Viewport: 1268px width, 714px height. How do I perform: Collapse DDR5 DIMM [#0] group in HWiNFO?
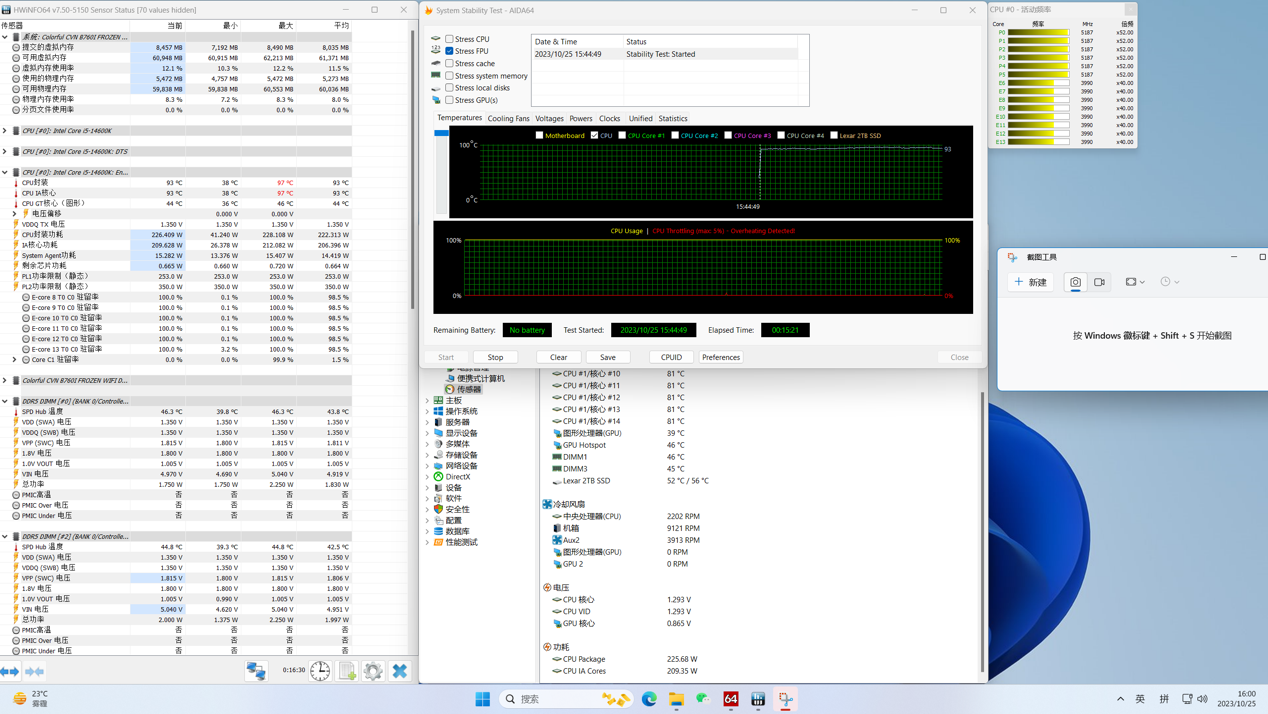pos(5,401)
